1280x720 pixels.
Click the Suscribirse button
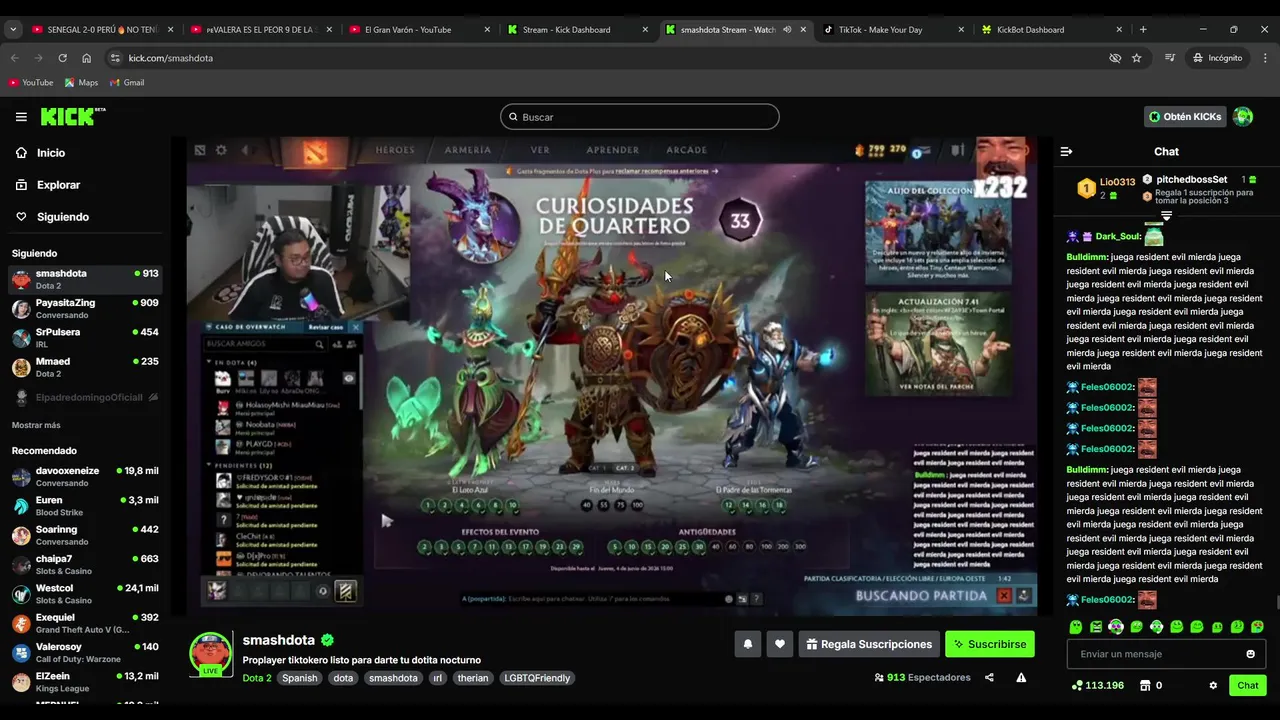pyautogui.click(x=990, y=644)
